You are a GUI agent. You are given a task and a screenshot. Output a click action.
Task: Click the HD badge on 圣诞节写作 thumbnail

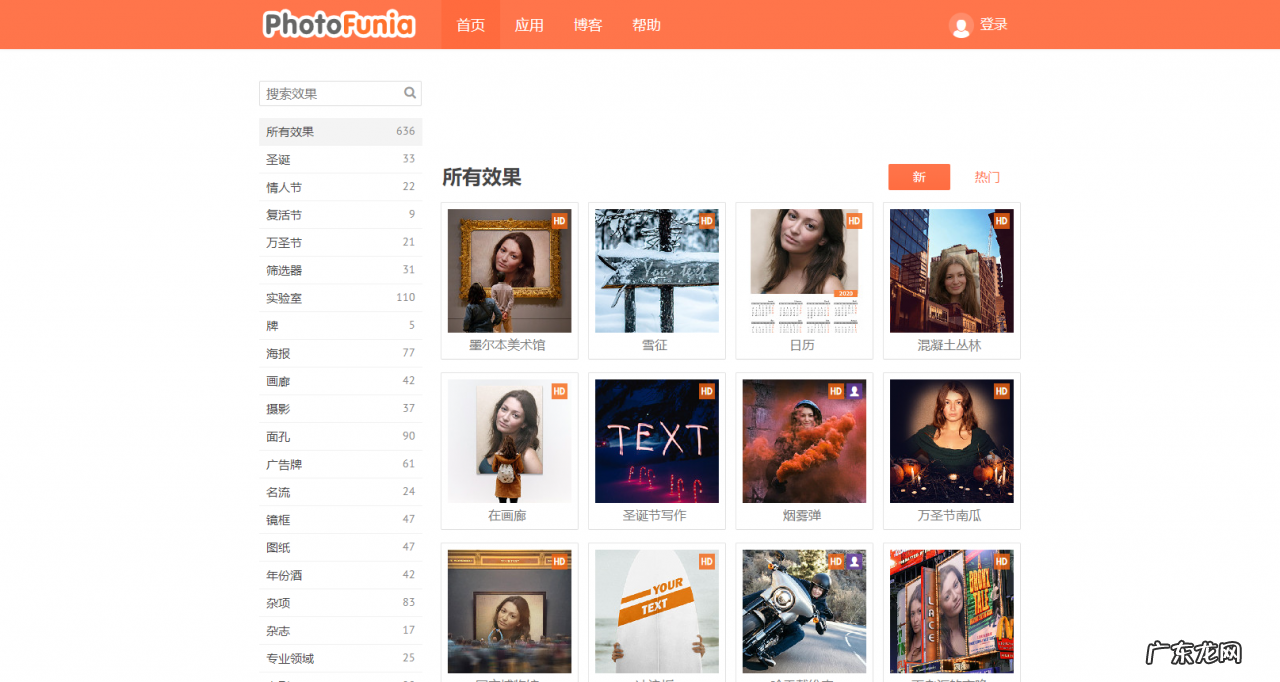707,391
